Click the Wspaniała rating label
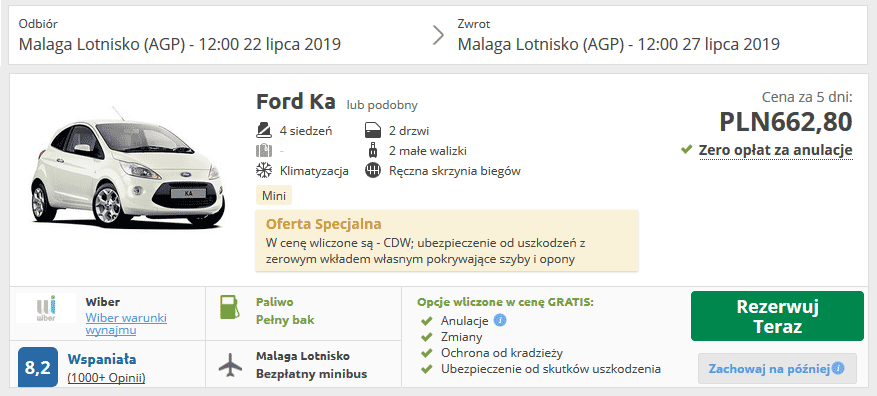 pos(102,359)
